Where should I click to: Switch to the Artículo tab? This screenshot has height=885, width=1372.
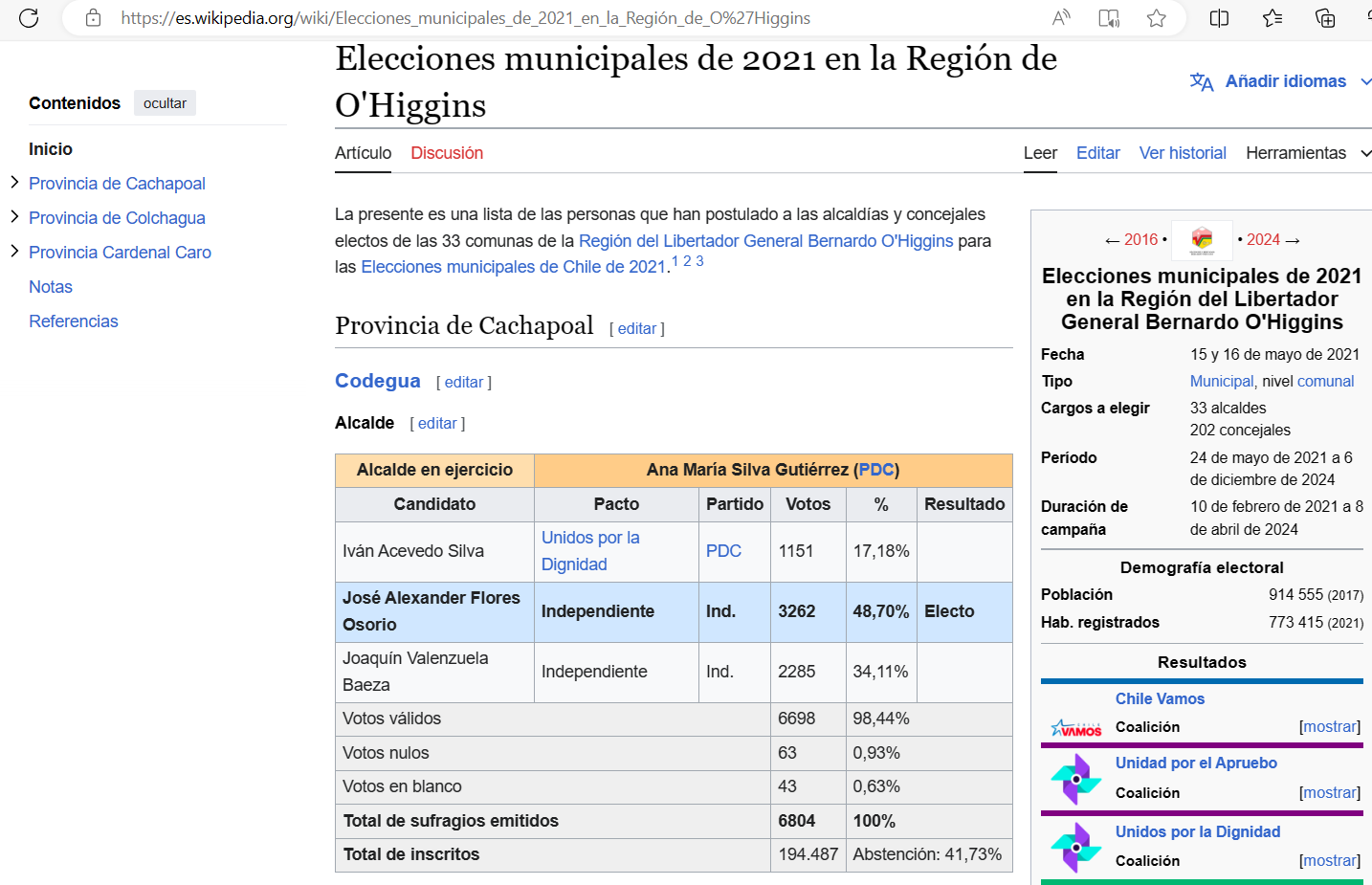tap(363, 153)
